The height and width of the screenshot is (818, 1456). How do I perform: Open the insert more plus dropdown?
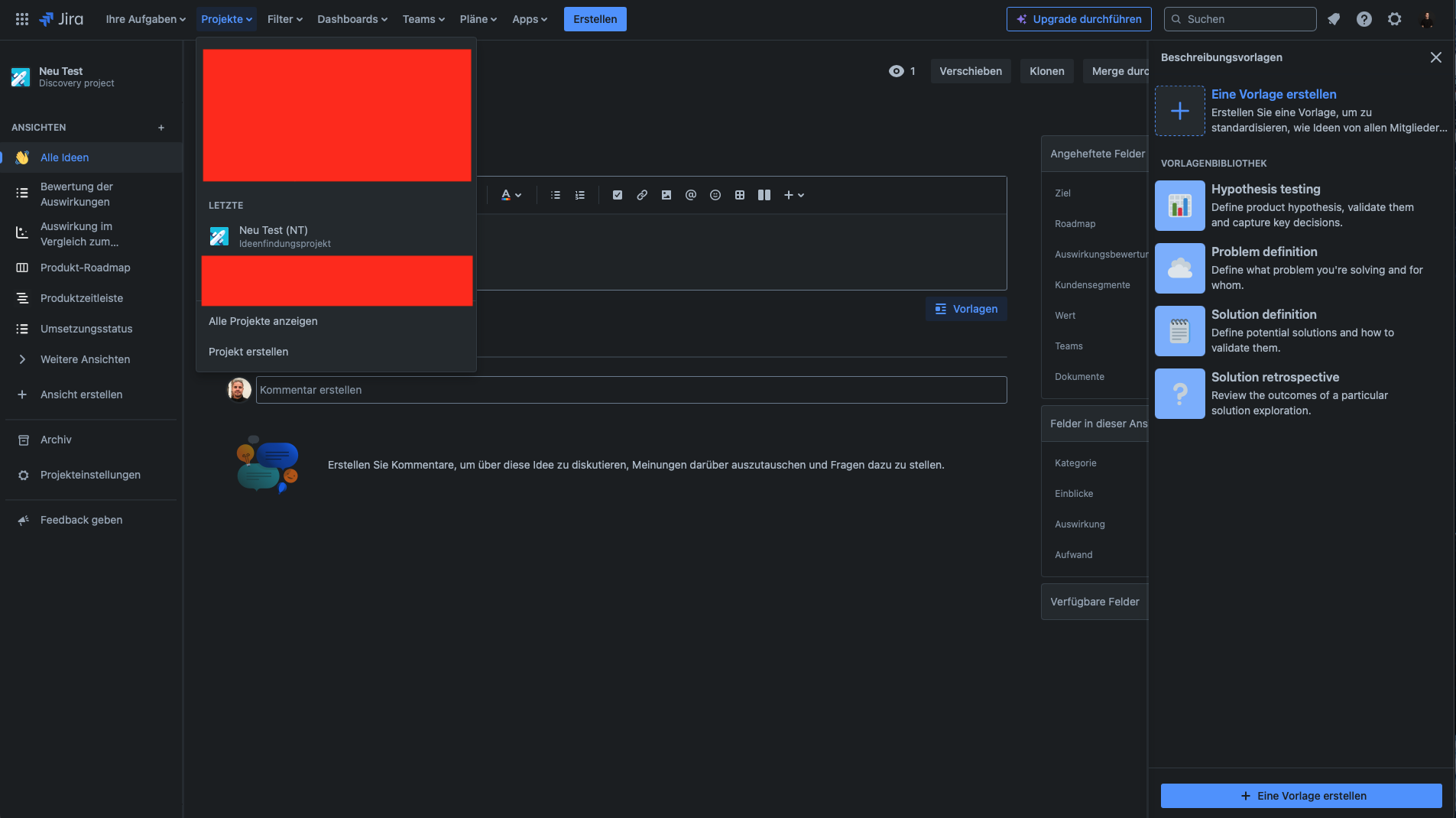[794, 195]
